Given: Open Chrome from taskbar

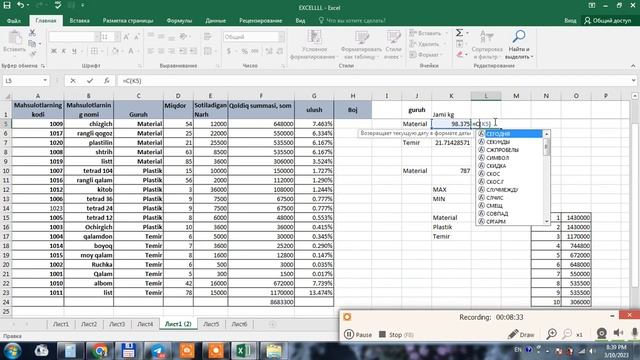Looking at the screenshot, I should click(99, 351).
